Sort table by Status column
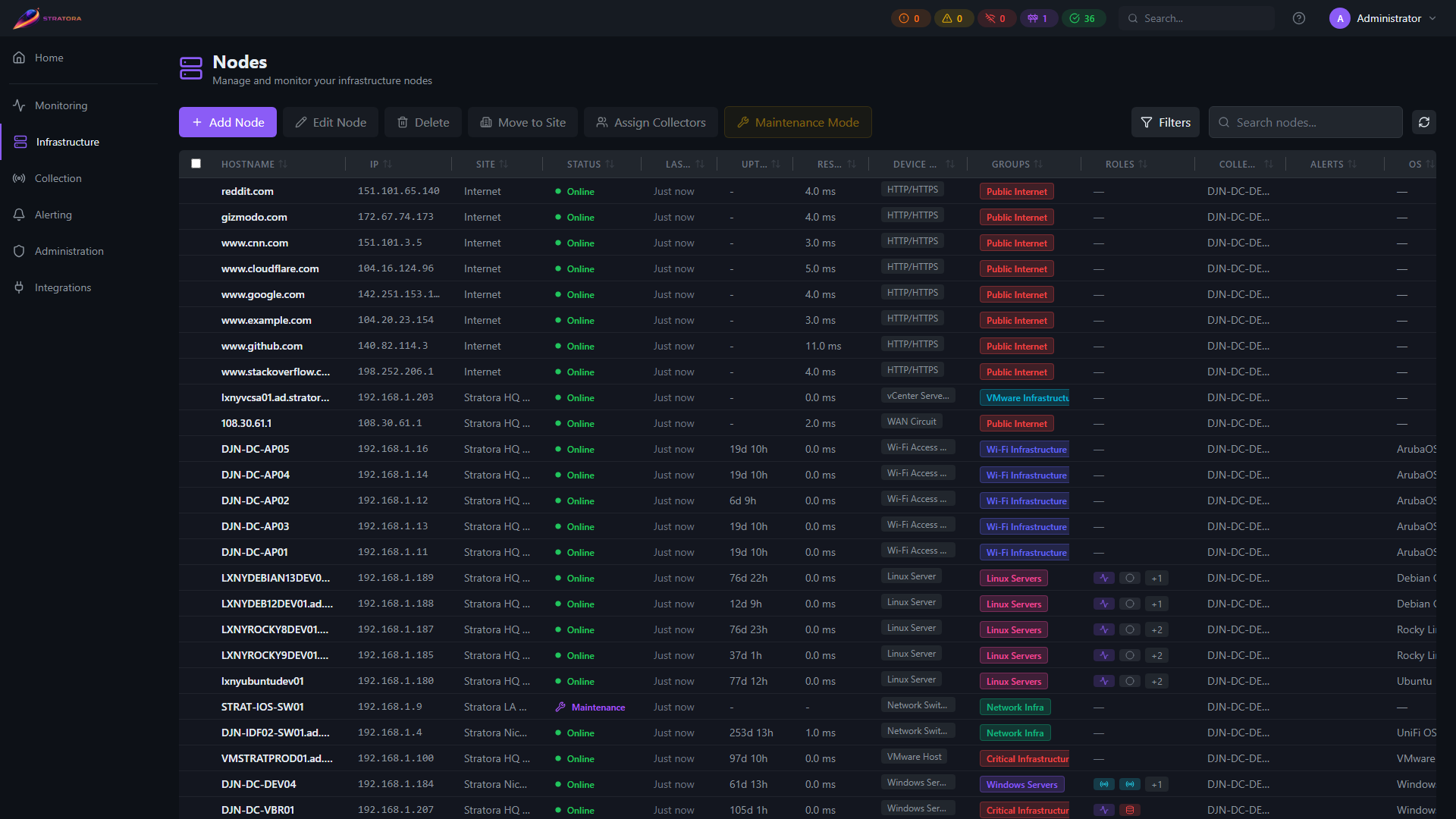 pos(591,165)
